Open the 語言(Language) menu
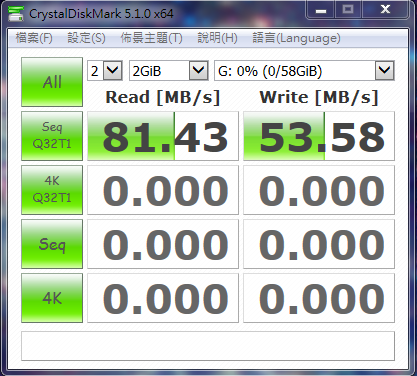The height and width of the screenshot is (376, 417). (x=296, y=38)
